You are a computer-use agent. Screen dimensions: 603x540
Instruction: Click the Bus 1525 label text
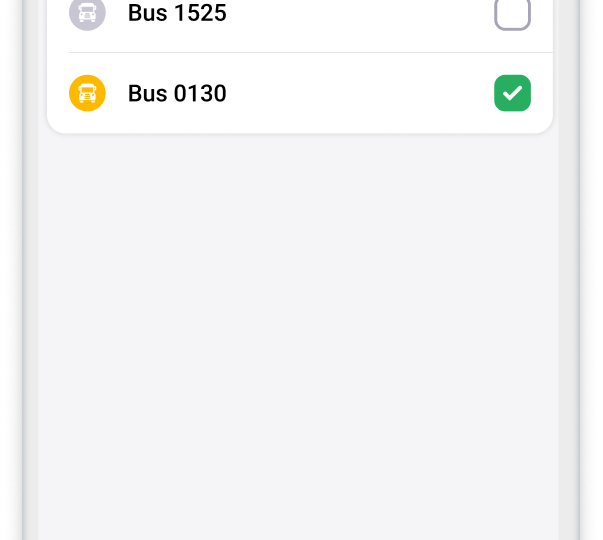[177, 14]
